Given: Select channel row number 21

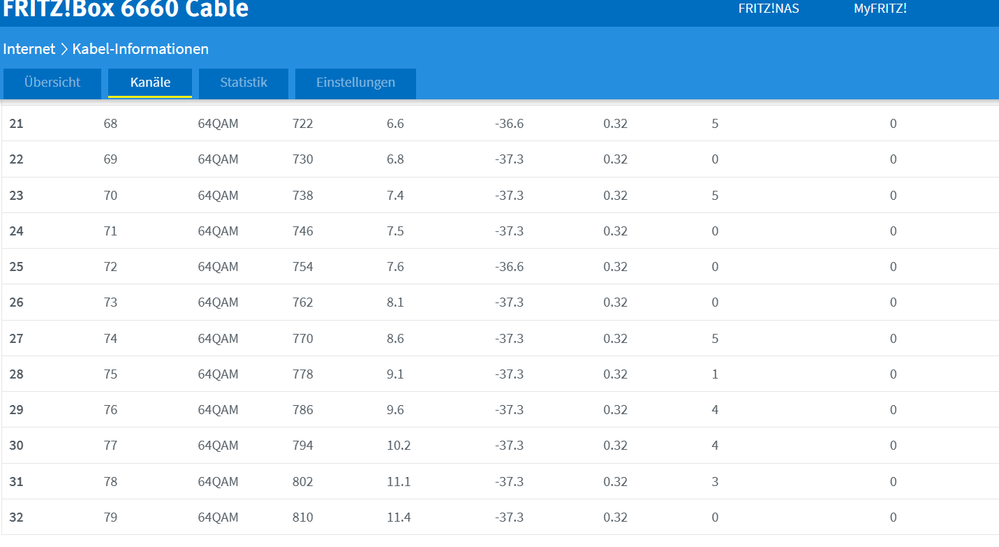Looking at the screenshot, I should tap(16, 124).
